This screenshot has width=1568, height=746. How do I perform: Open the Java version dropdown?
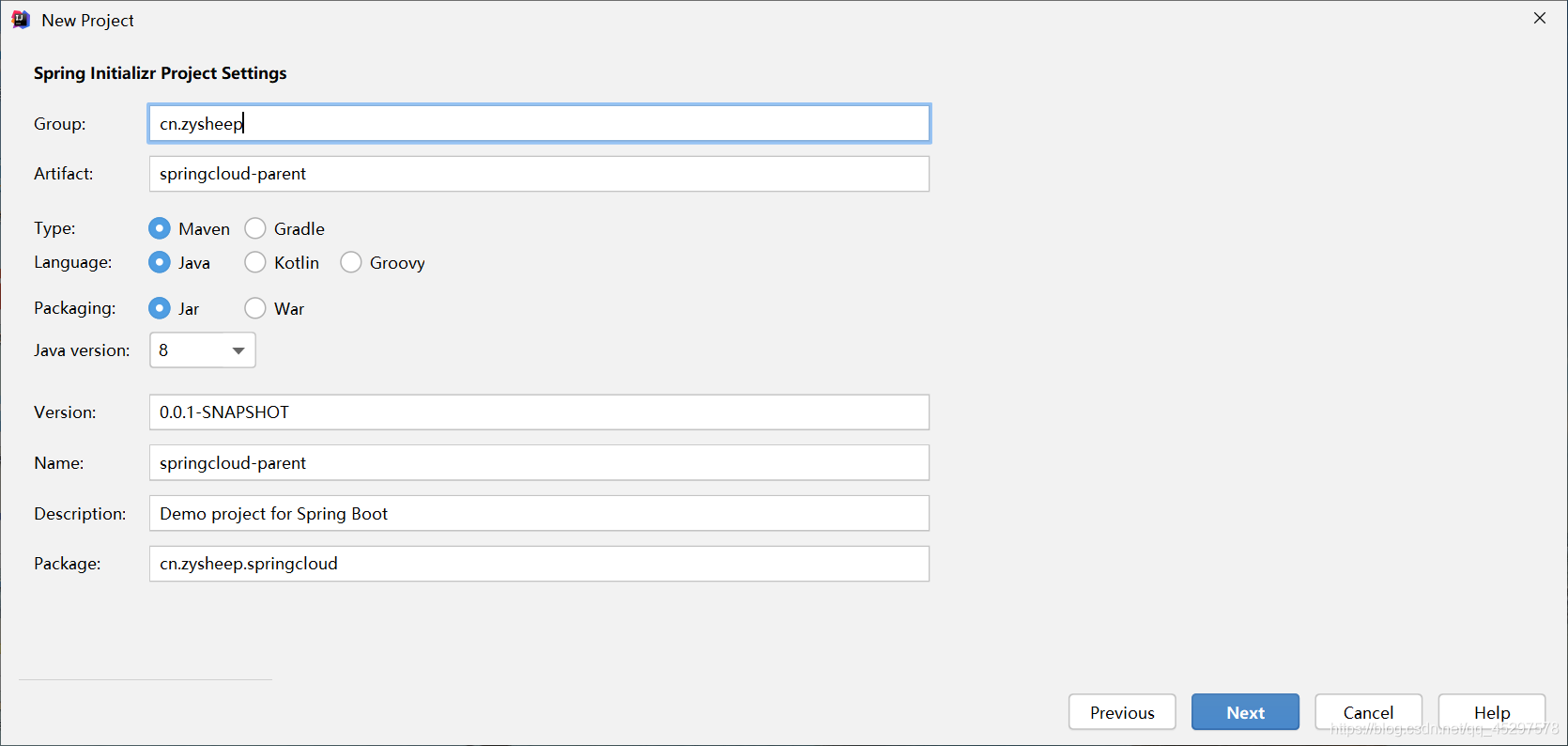pyautogui.click(x=203, y=350)
